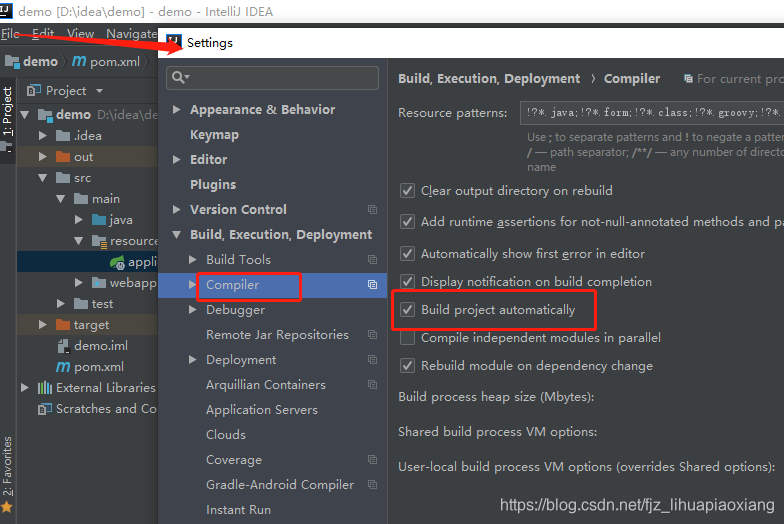
Task: Toggle Rebuild module on dependency change
Action: coord(407,366)
